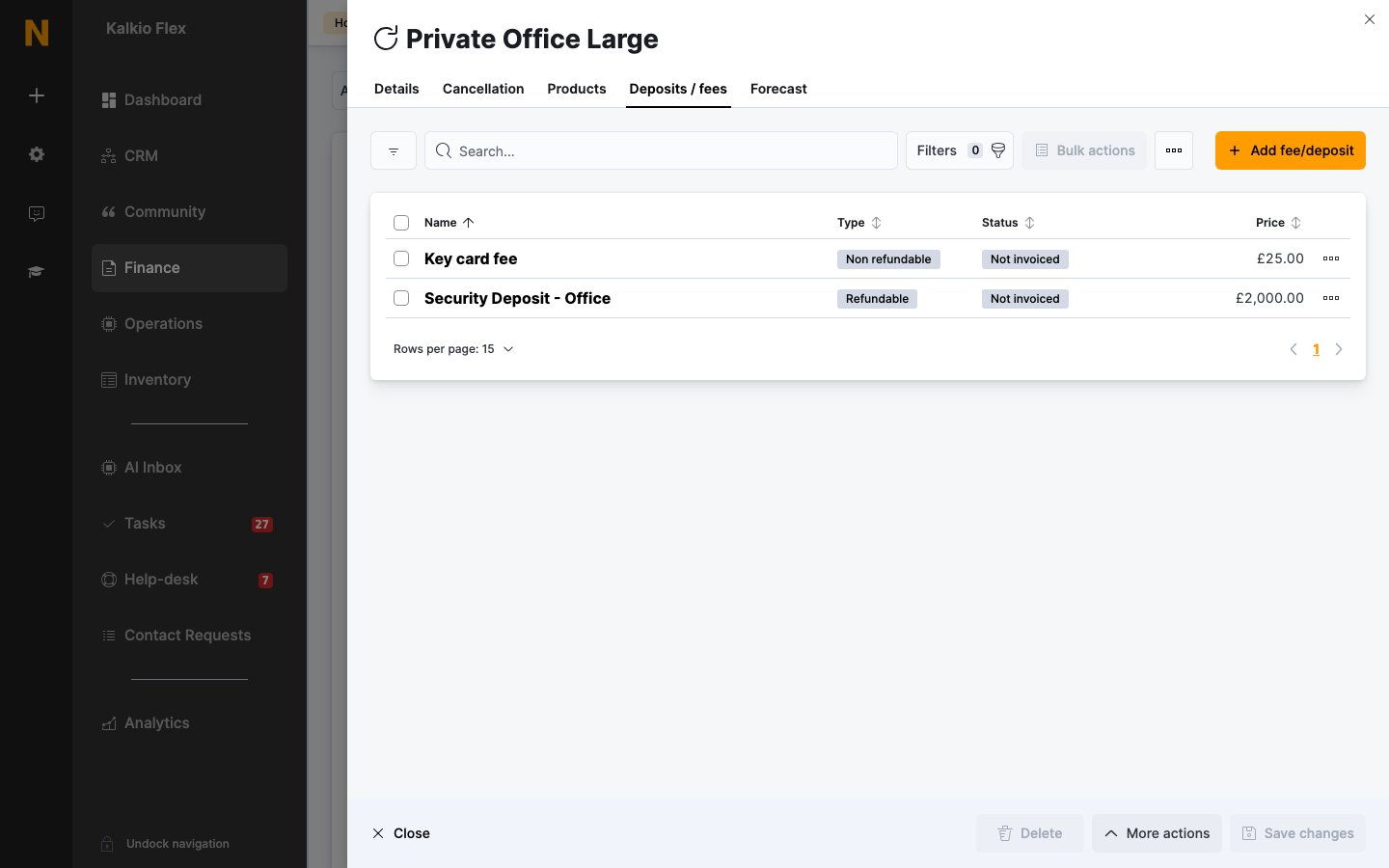Open Finance in the sidebar
This screenshot has width=1389, height=868.
189,268
